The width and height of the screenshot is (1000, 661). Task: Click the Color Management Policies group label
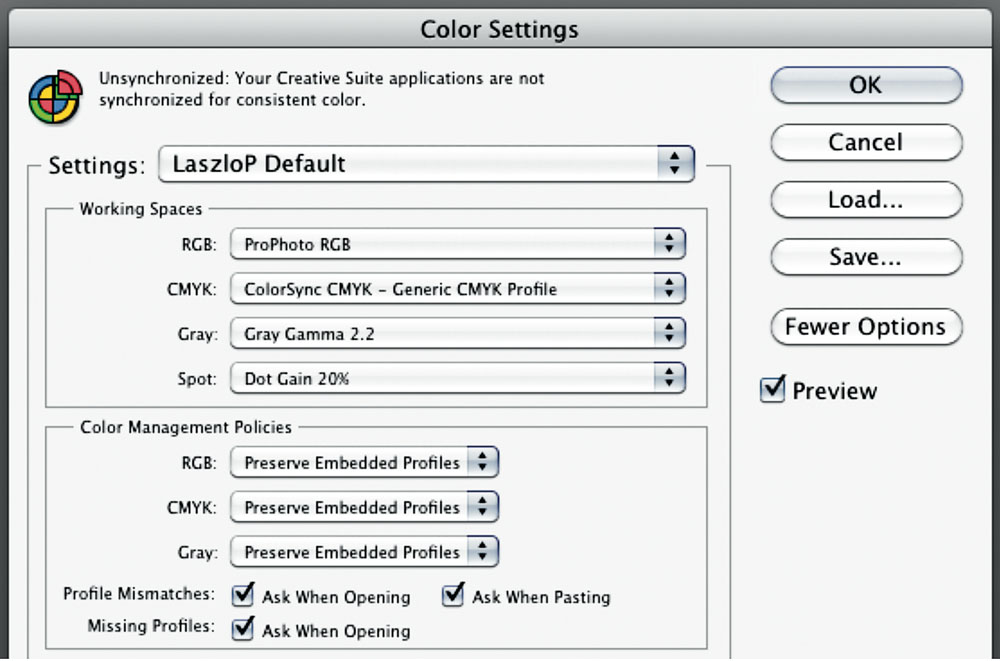[186, 427]
